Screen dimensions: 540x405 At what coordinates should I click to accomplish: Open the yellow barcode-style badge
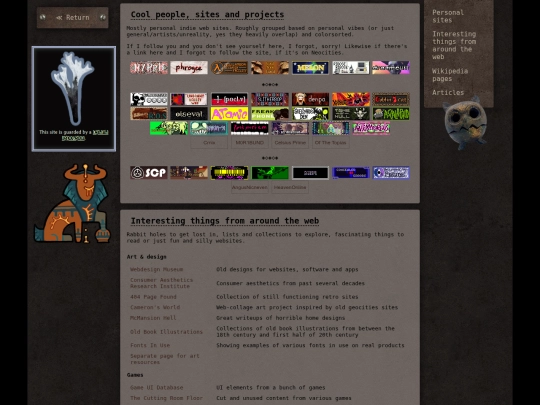tap(229, 173)
